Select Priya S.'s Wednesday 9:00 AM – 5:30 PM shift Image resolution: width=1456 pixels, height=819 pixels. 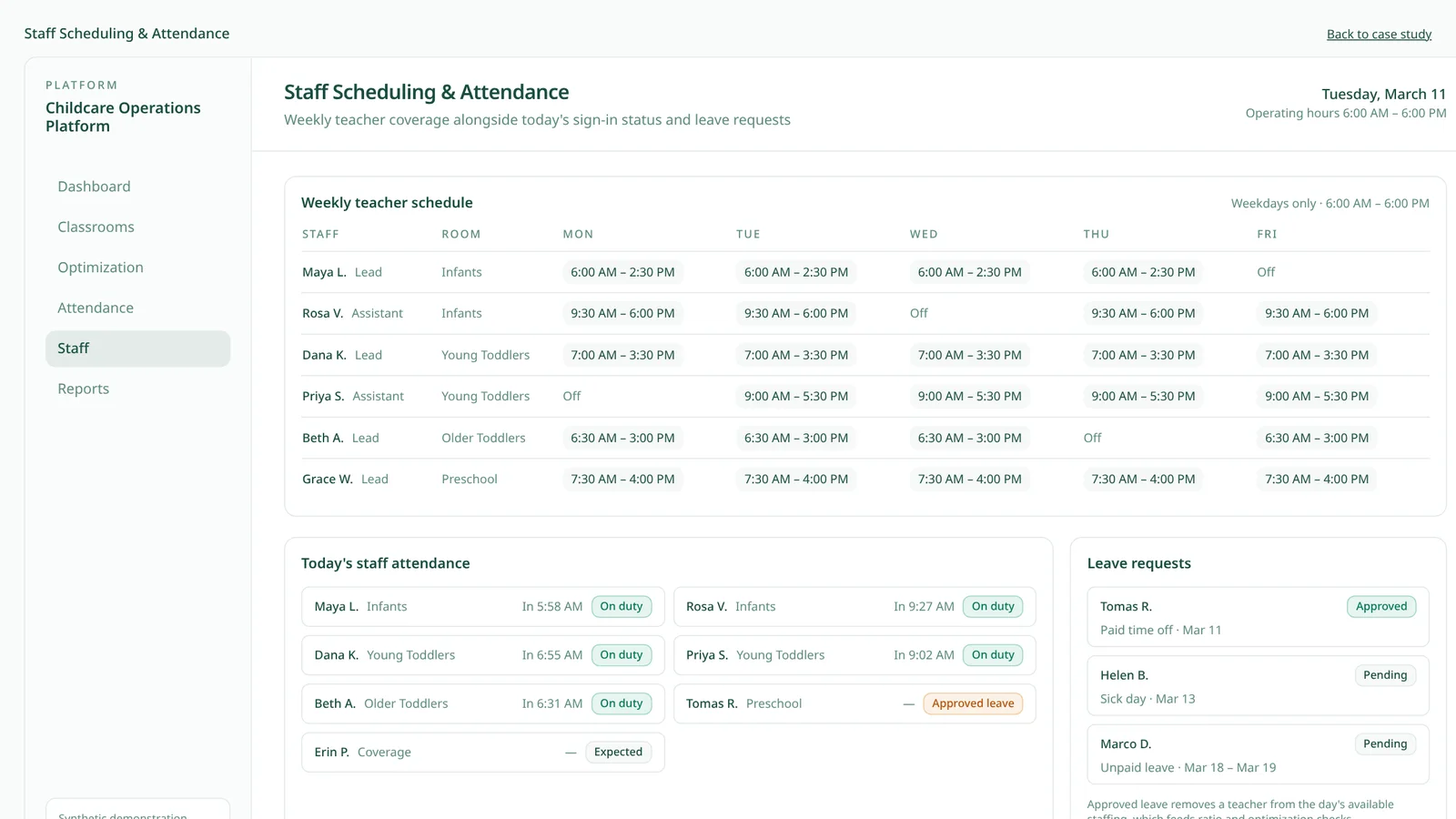click(x=969, y=396)
